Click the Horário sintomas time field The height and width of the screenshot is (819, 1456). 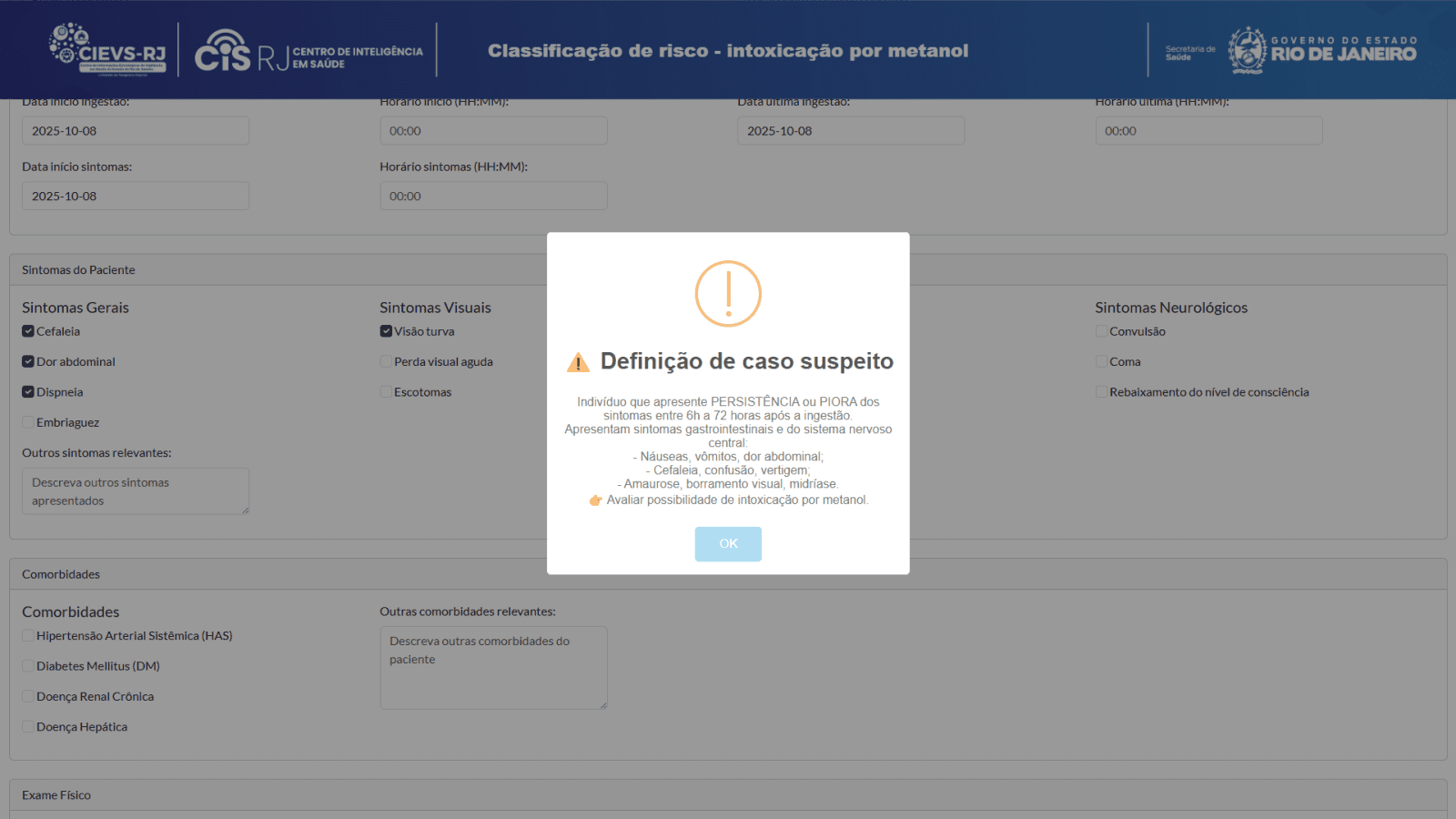[x=493, y=196]
